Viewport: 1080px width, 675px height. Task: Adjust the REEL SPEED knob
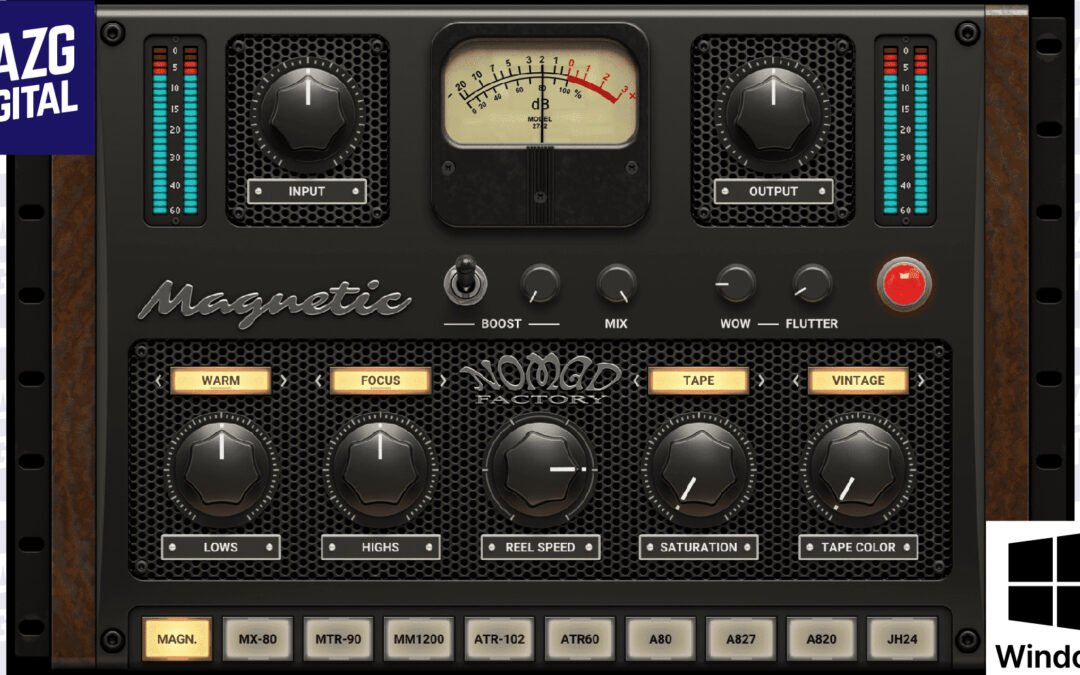coord(540,470)
